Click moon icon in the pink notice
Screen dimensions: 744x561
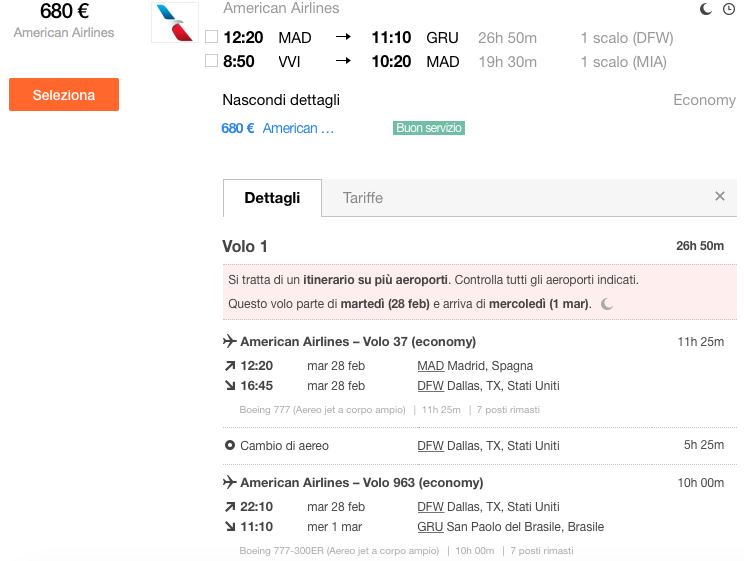(607, 304)
